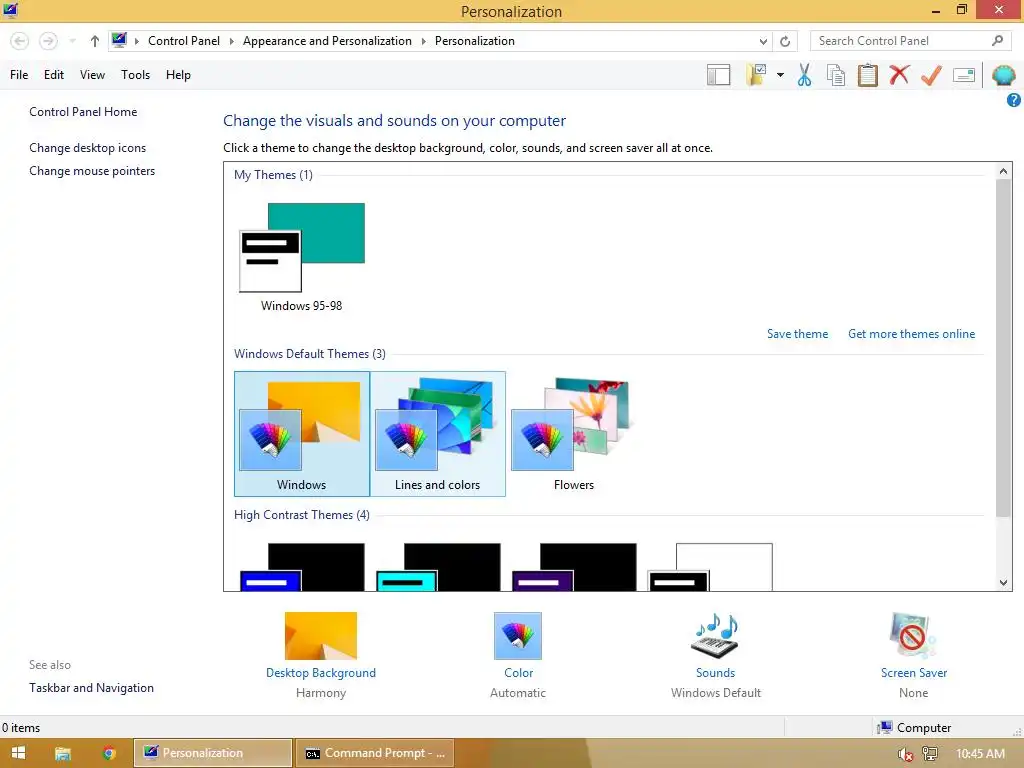1024x768 pixels.
Task: Expand arrow after Appearance and Personalization breadcrumb
Action: 423,41
